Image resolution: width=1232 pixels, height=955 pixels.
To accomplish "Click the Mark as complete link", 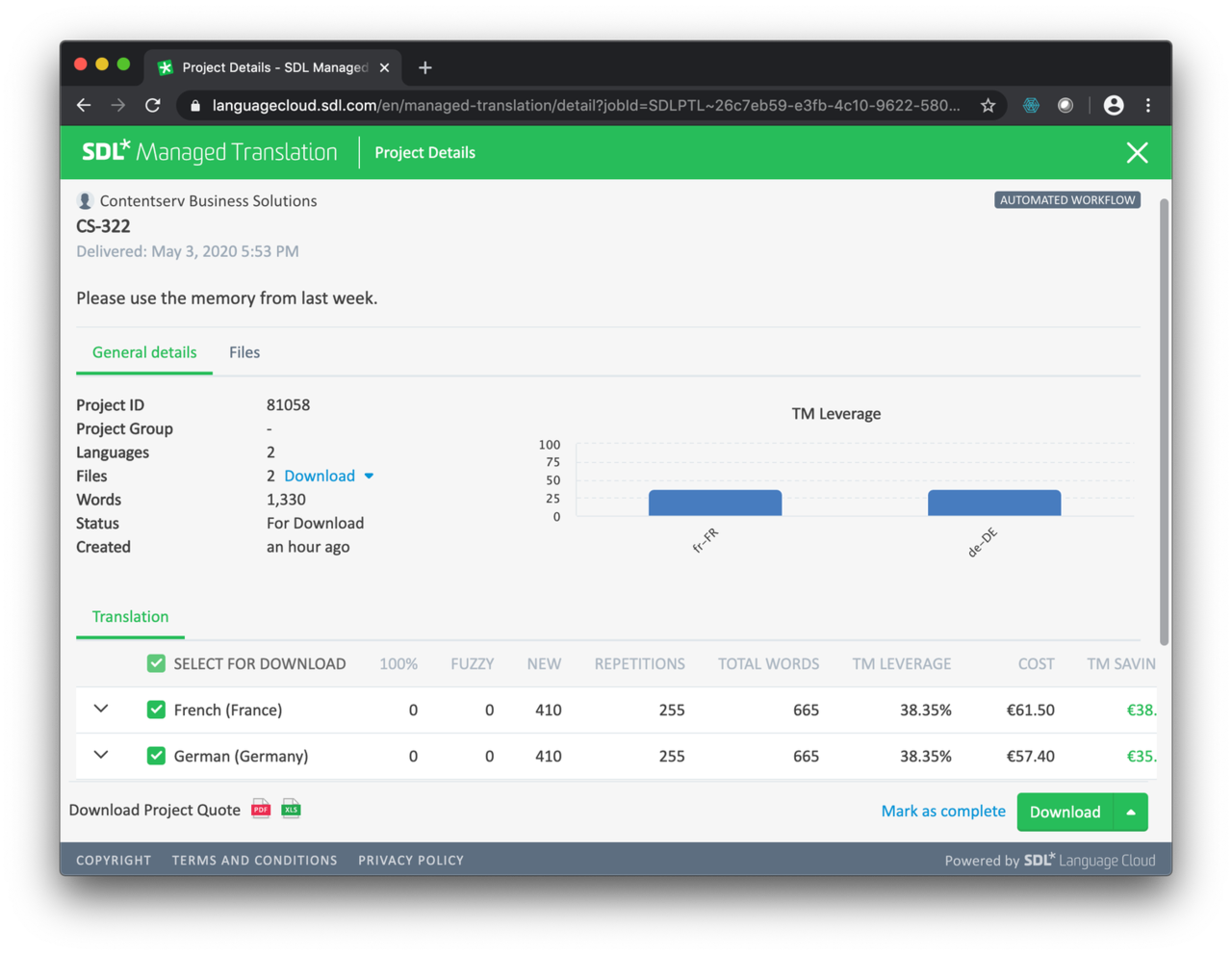I will click(x=943, y=812).
